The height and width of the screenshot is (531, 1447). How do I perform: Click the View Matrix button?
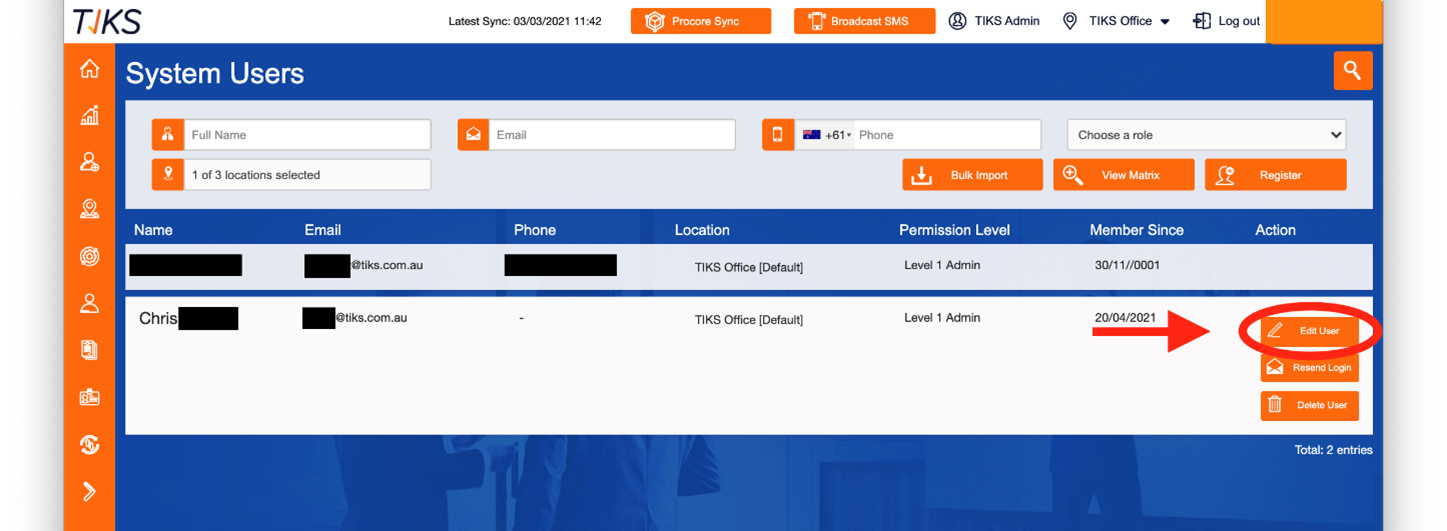click(x=1124, y=175)
